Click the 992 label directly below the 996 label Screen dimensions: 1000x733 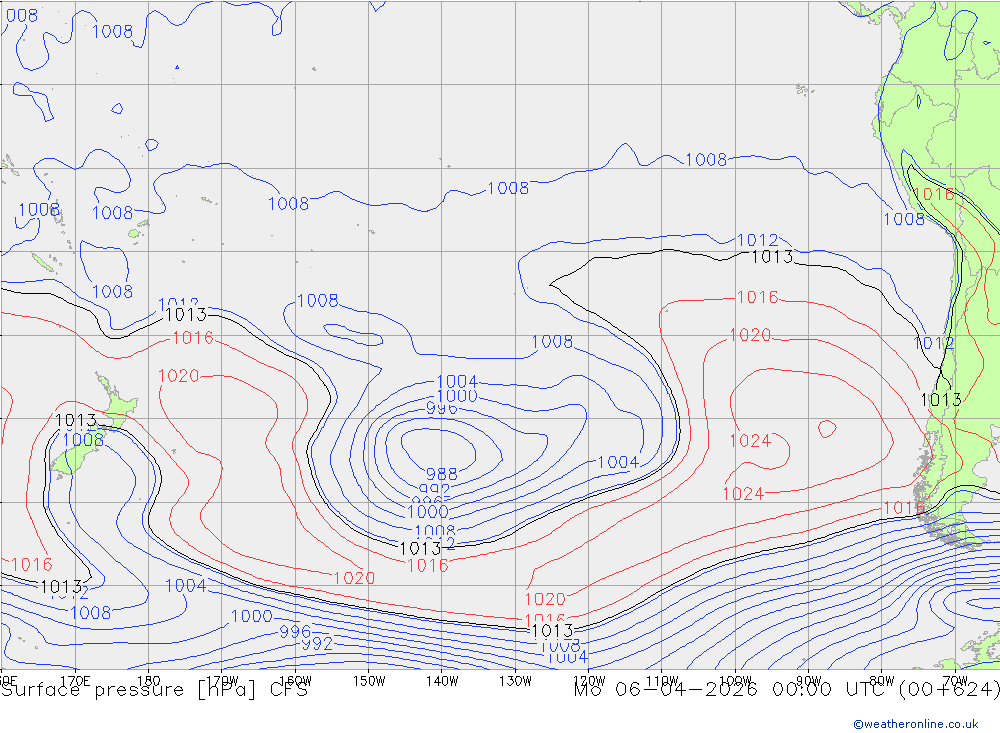(317, 644)
